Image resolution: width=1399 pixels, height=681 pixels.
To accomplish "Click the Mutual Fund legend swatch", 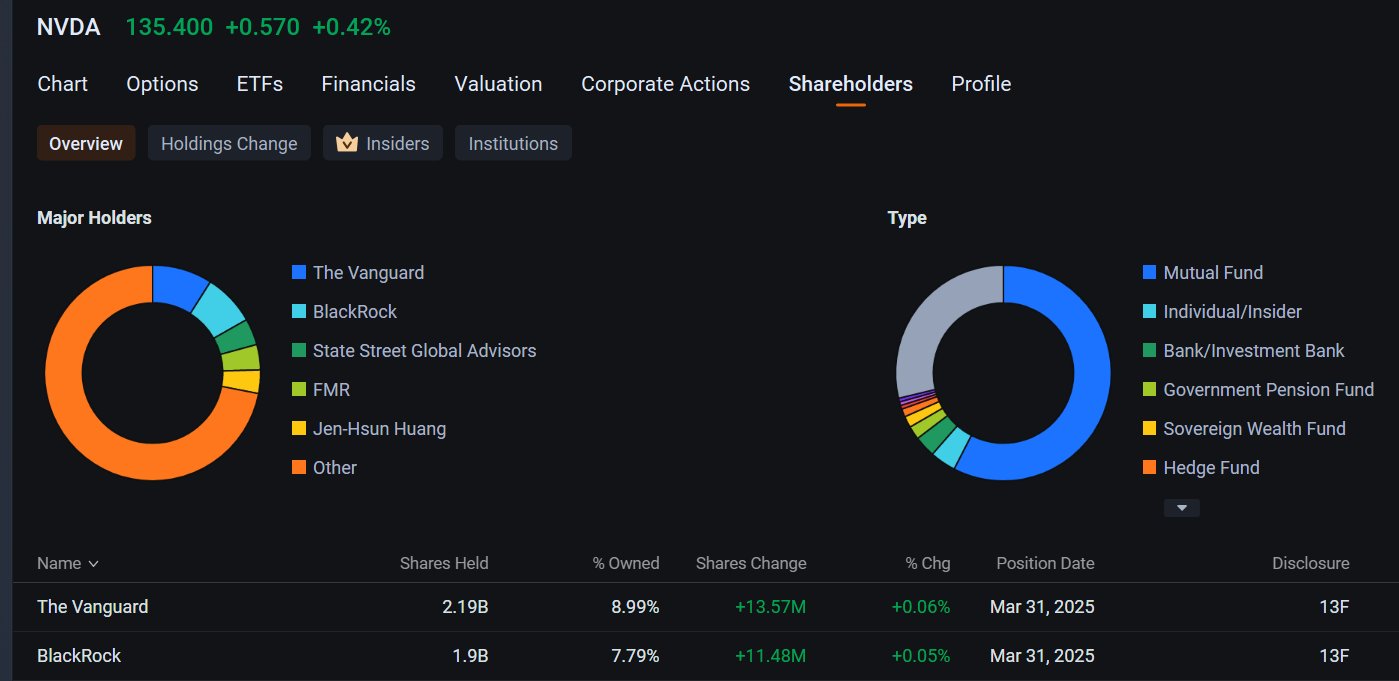I will [1149, 272].
